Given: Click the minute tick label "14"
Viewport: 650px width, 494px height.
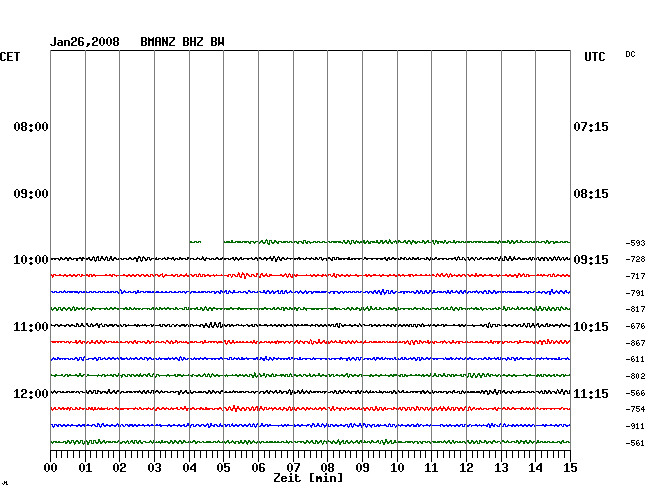Looking at the screenshot, I should click(x=535, y=468).
